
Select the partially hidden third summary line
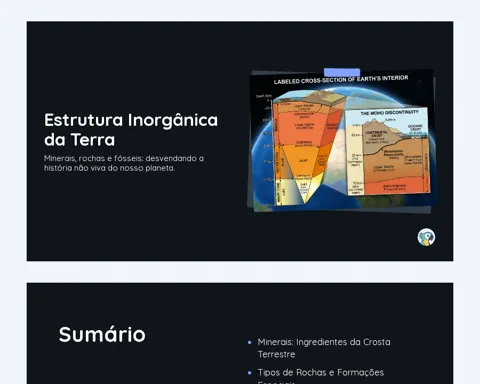[x=276, y=382]
